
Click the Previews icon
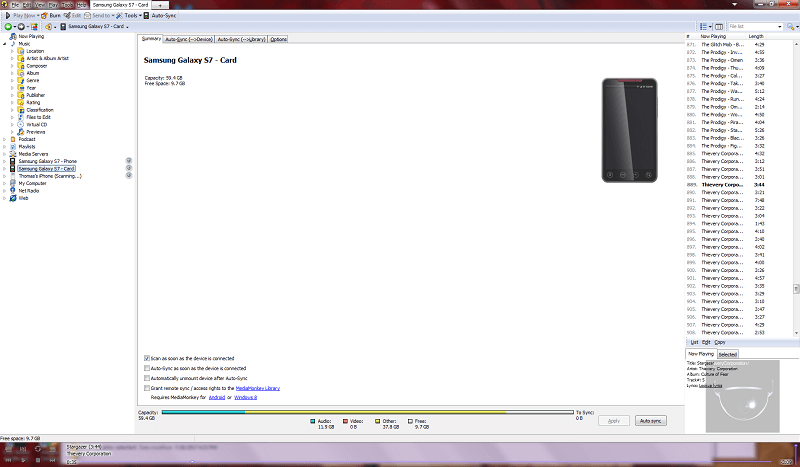pyautogui.click(x=21, y=132)
